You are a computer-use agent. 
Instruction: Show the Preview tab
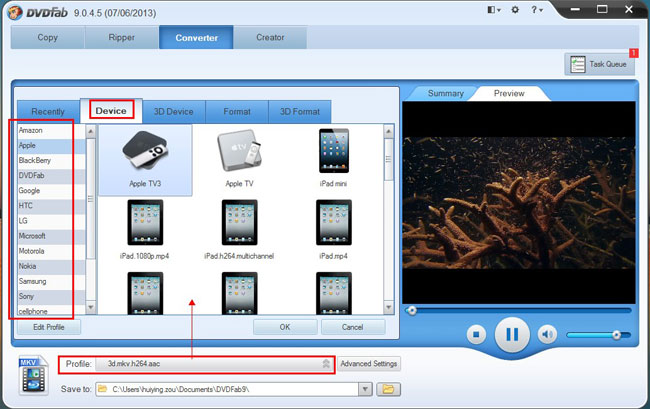coord(509,93)
